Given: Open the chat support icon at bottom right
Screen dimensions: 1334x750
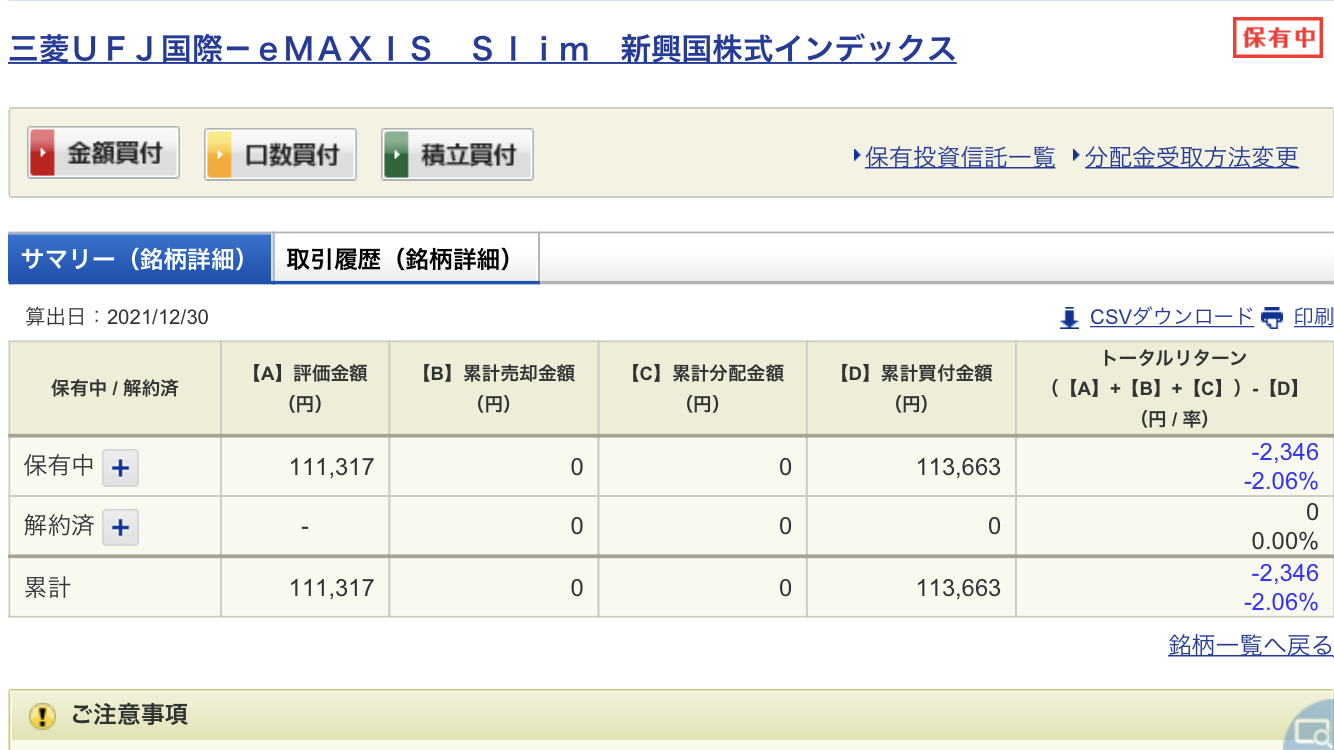Looking at the screenshot, I should 1308,728.
